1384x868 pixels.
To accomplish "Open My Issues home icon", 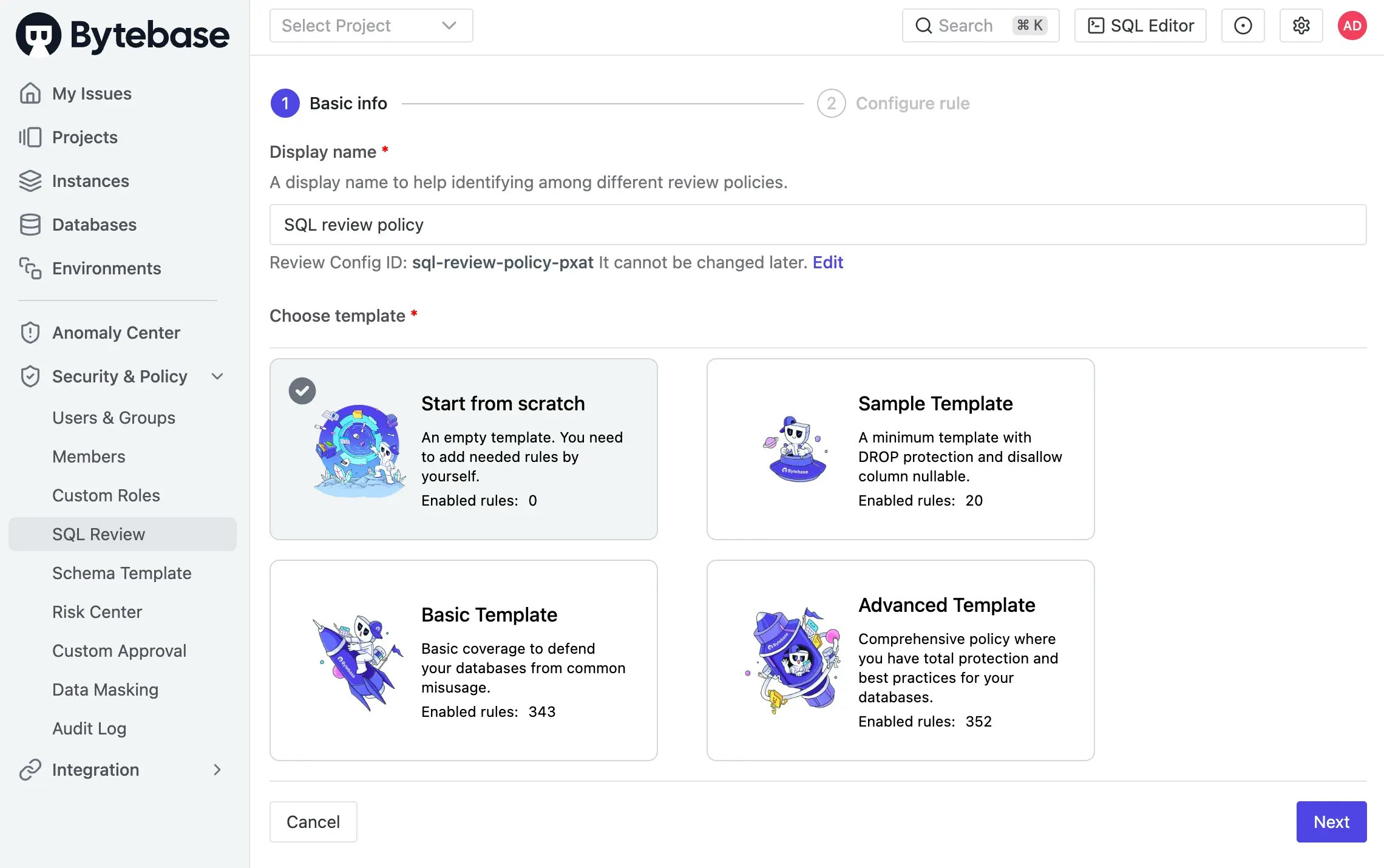I will (x=30, y=93).
